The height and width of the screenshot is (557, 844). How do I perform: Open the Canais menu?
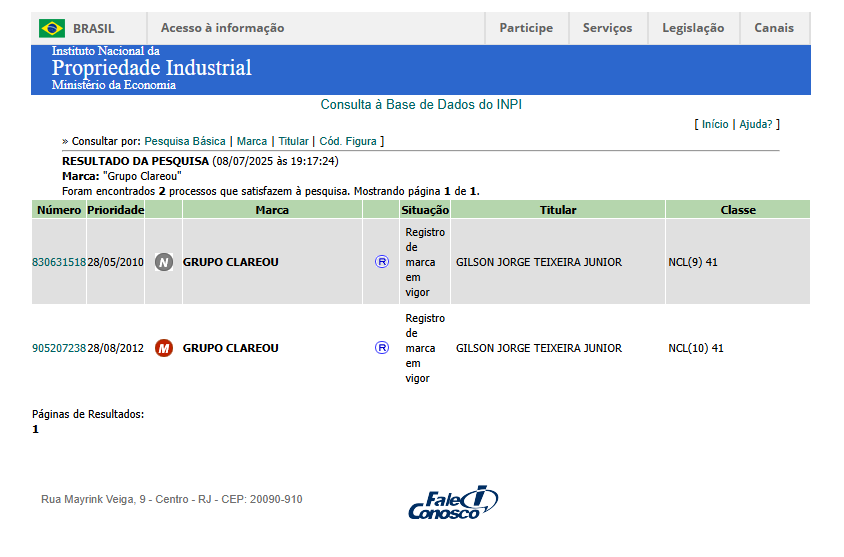pos(774,28)
